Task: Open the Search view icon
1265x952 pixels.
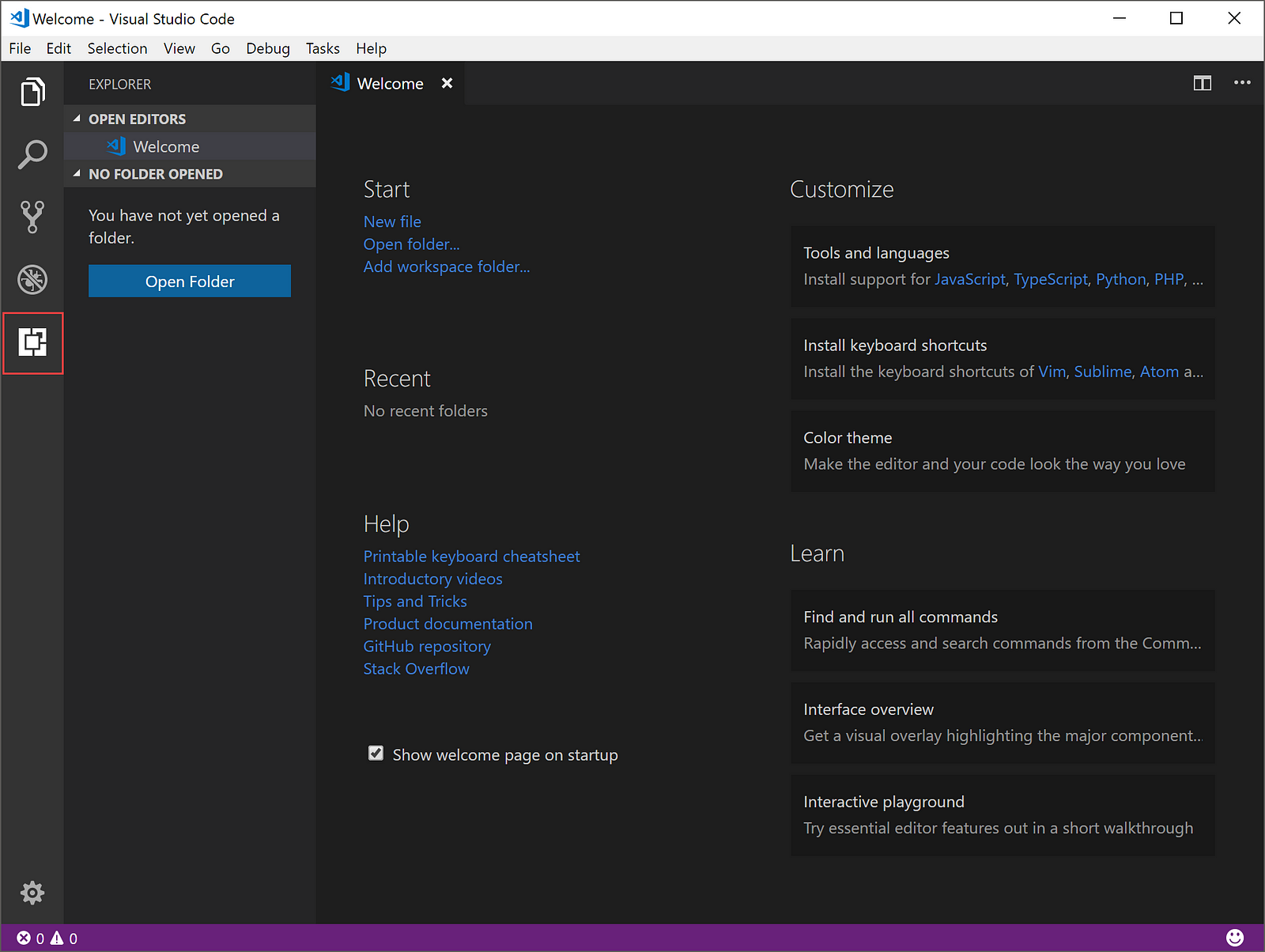Action: click(x=32, y=154)
